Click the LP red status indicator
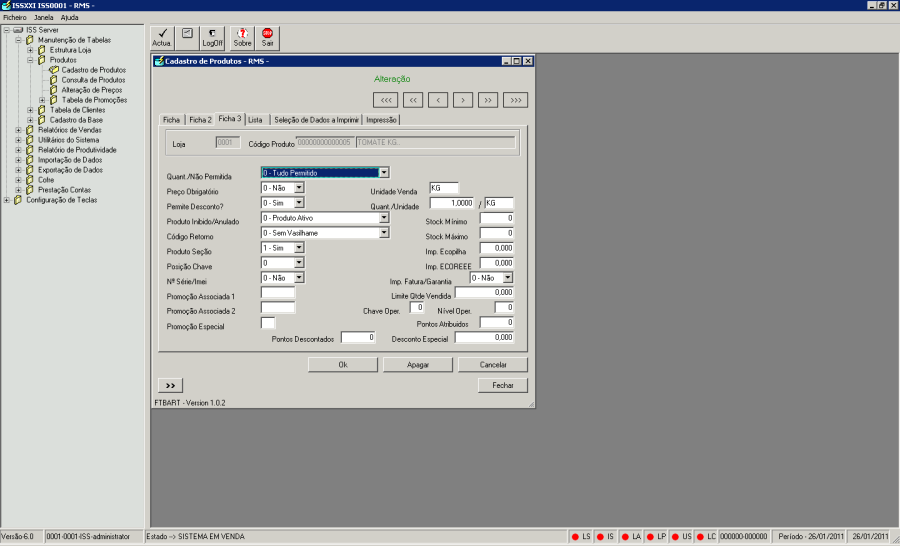Viewport: 900px width, 546px height. (650, 537)
